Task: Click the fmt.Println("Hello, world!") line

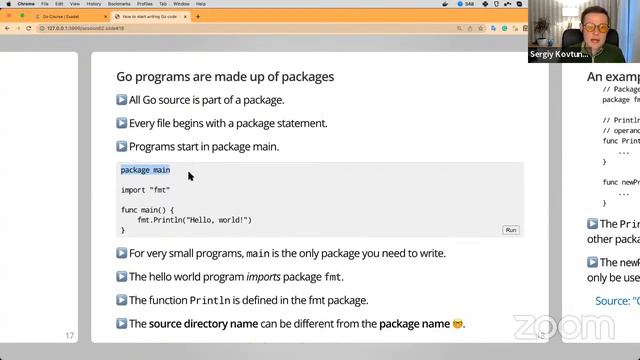Action: pos(194,220)
